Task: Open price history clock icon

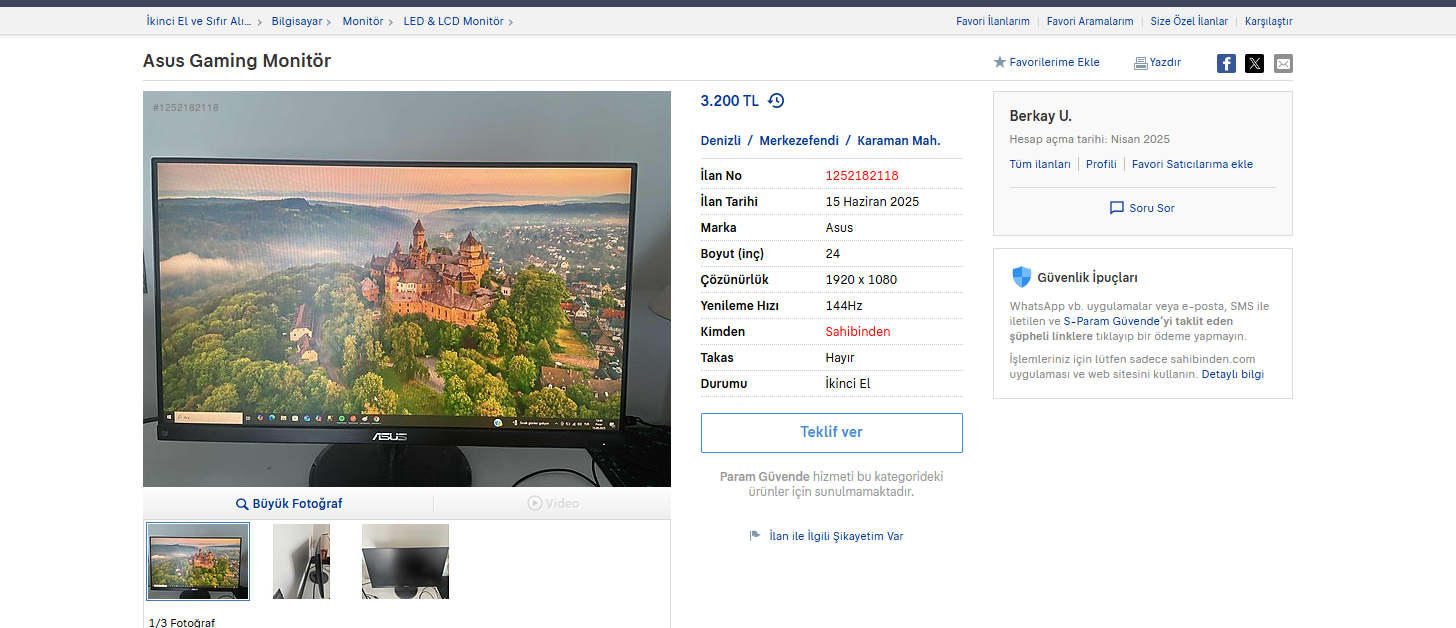Action: (x=776, y=101)
